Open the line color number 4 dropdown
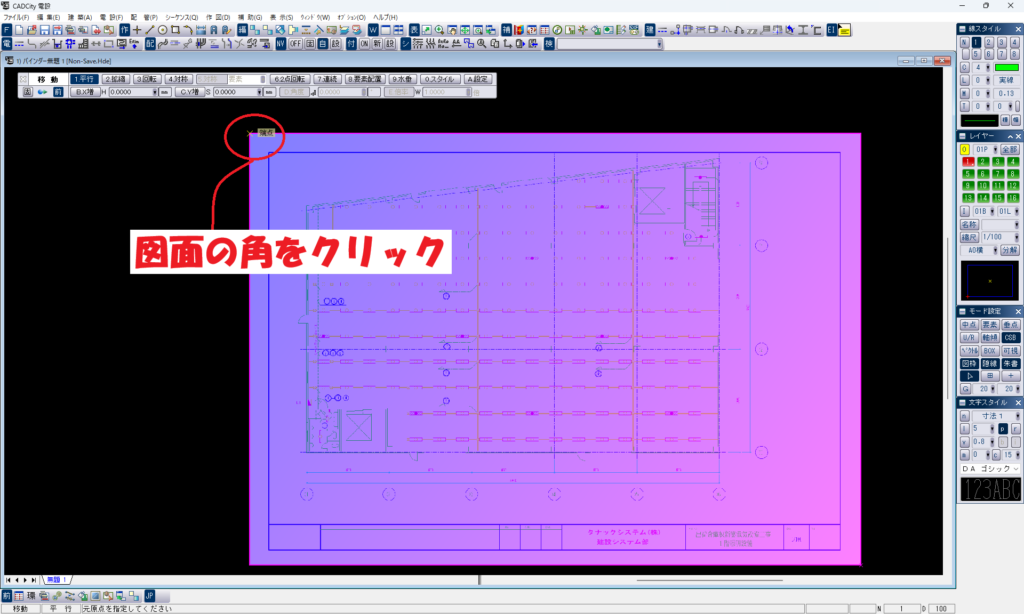The image size is (1024, 614). (x=987, y=67)
